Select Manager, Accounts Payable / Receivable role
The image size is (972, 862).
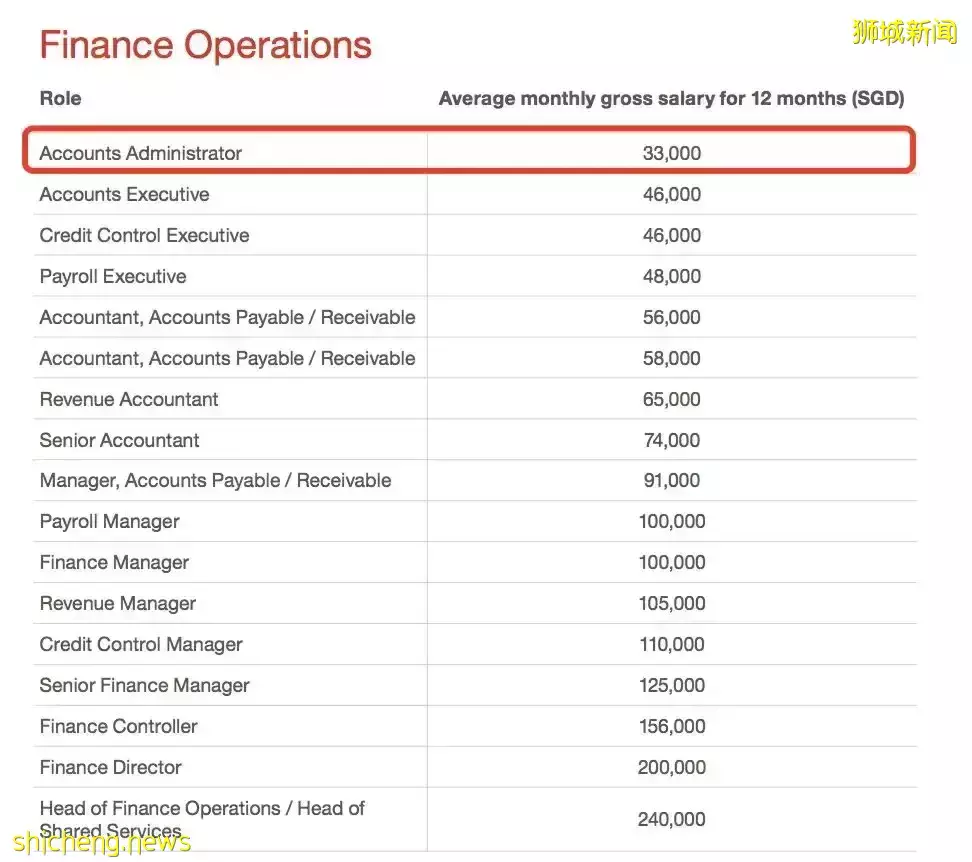pos(215,480)
